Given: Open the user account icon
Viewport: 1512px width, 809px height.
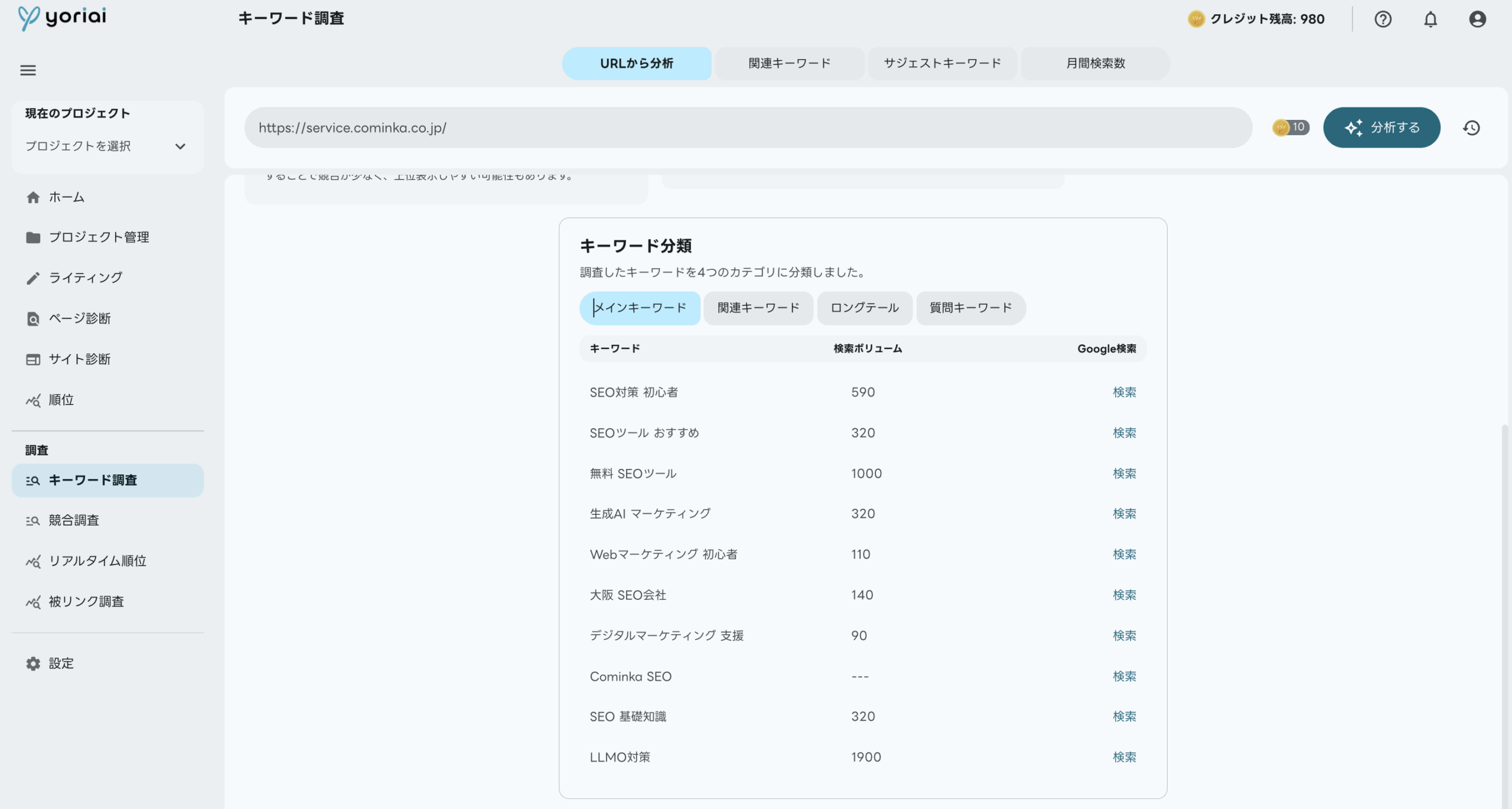Looking at the screenshot, I should [x=1477, y=19].
